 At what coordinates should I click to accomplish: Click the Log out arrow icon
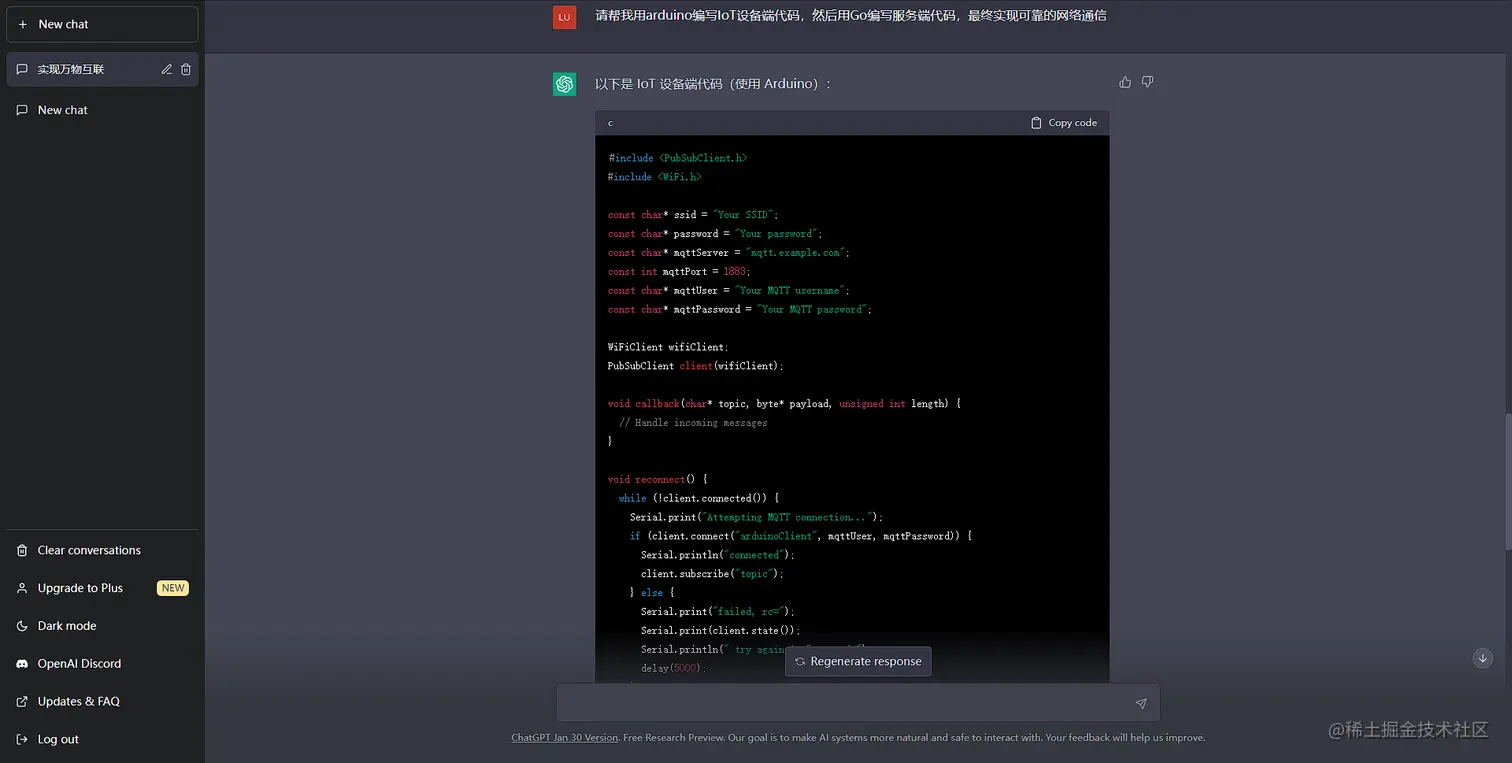coord(22,739)
